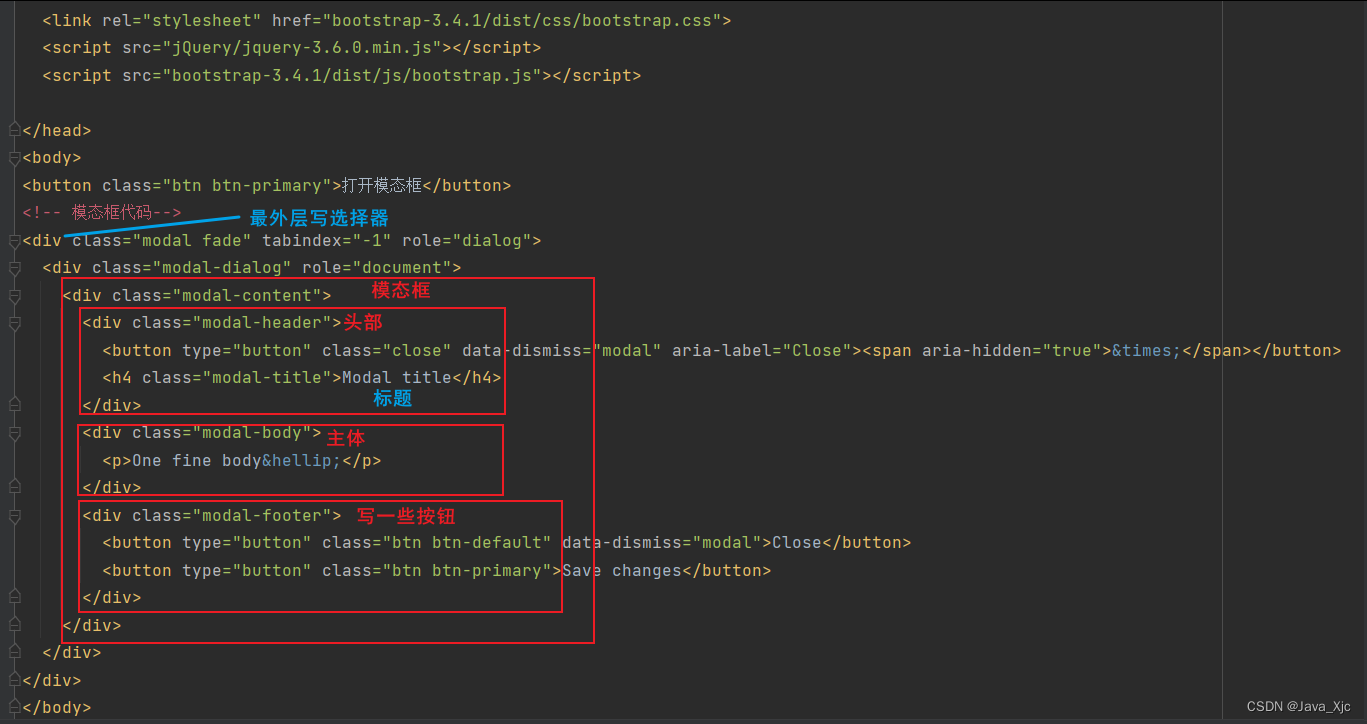Click the class="close" attribute
The image size is (1367, 724).
(387, 351)
